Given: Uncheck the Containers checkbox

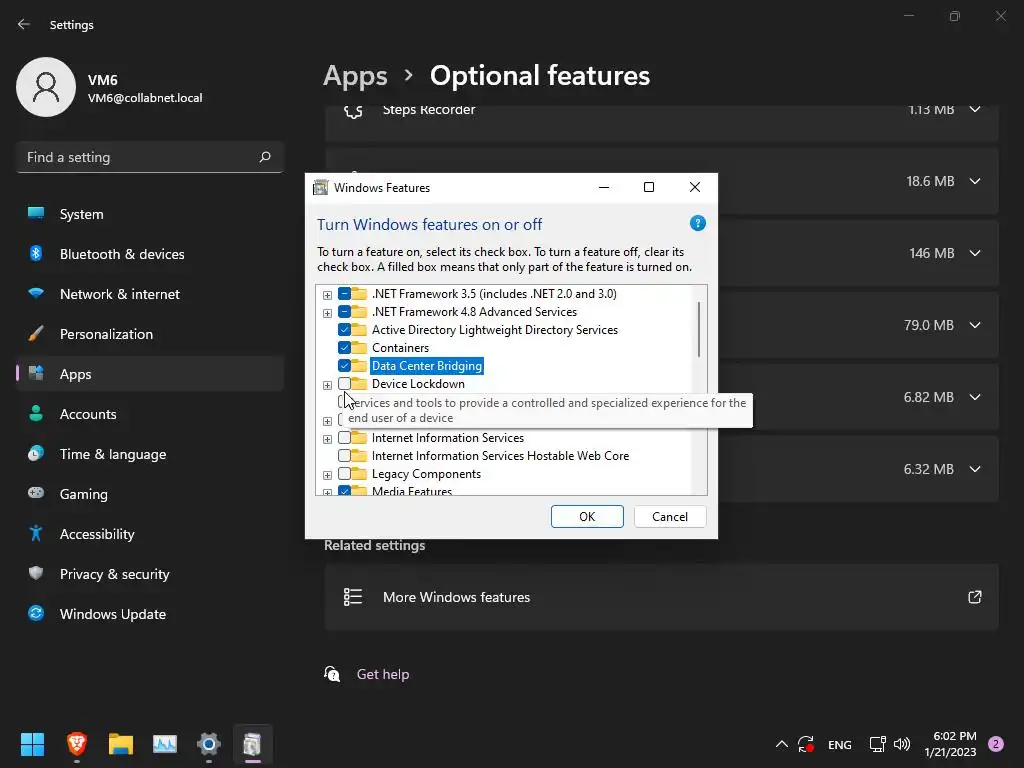Looking at the screenshot, I should coord(344,347).
